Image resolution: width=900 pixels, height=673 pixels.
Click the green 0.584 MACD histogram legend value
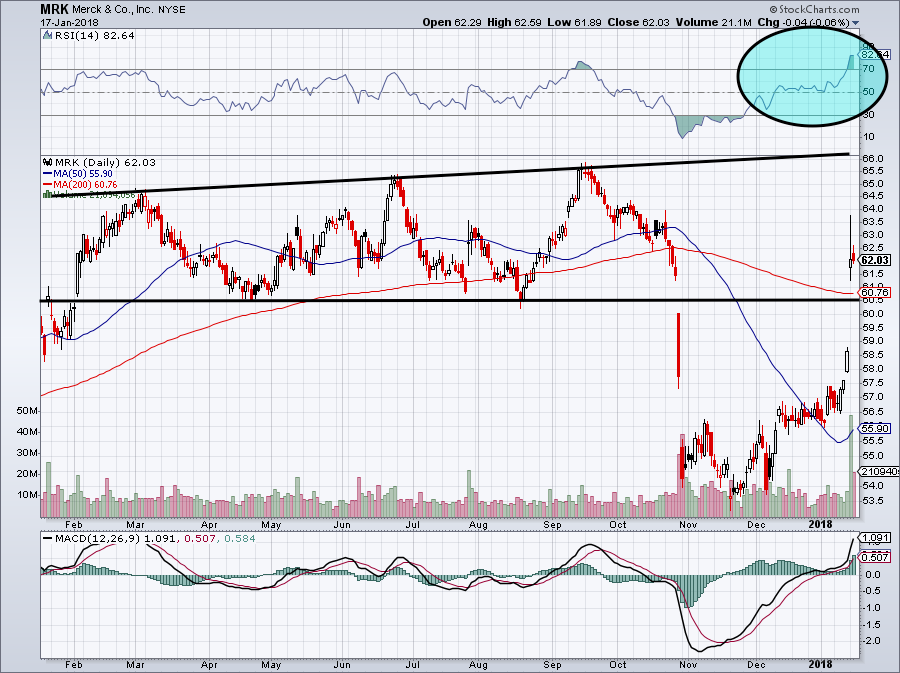(240, 539)
